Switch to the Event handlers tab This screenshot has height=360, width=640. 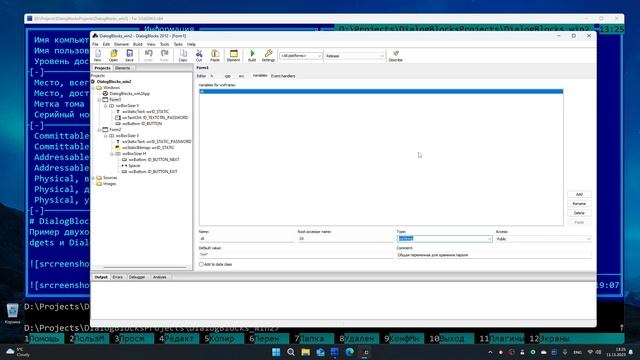[283, 76]
